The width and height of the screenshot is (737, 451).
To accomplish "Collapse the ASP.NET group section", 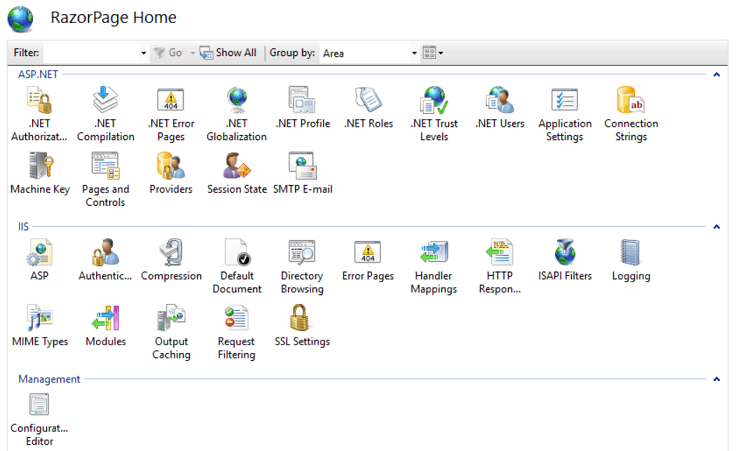I will coord(716,75).
